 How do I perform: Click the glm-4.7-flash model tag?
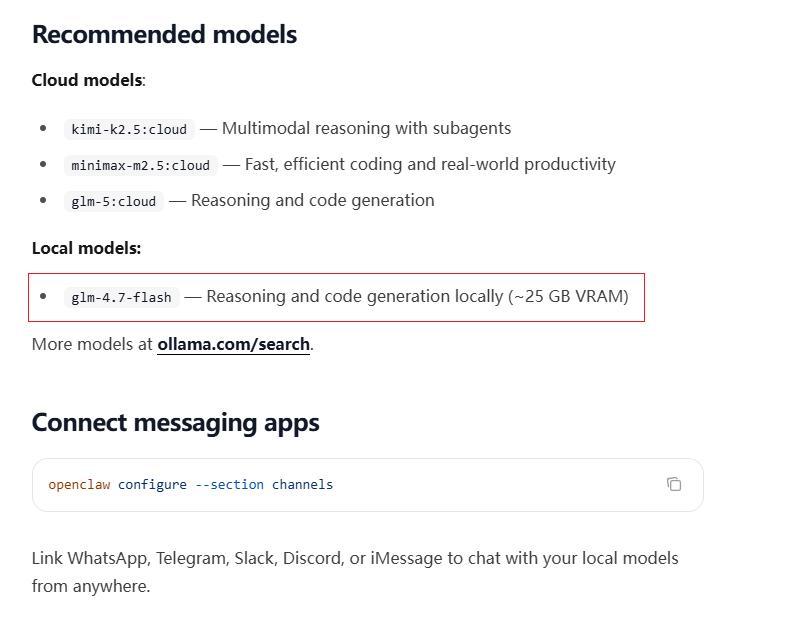pyautogui.click(x=121, y=297)
